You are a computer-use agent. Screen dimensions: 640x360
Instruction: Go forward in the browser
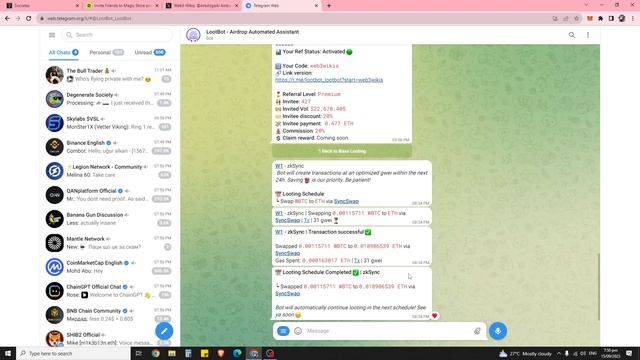[18, 18]
